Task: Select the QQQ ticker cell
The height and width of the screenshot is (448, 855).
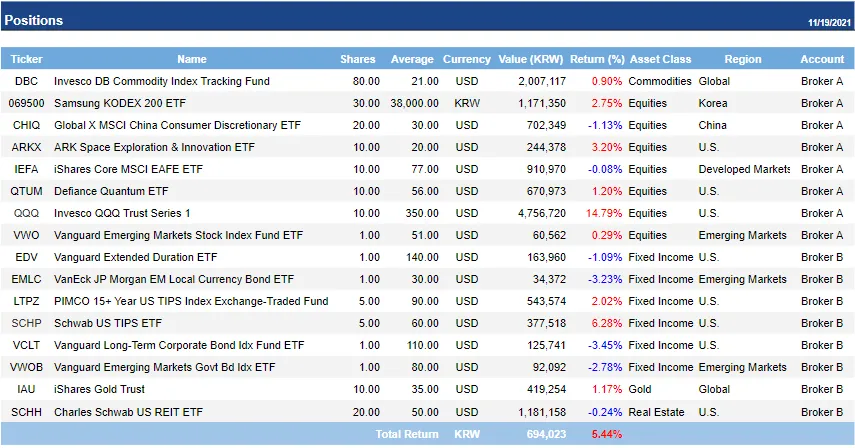Action: click(27, 213)
